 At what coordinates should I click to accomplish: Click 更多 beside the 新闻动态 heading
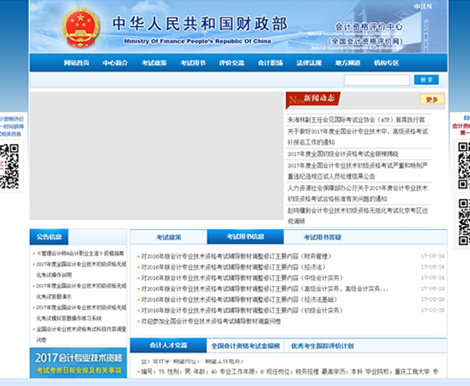tap(432, 99)
